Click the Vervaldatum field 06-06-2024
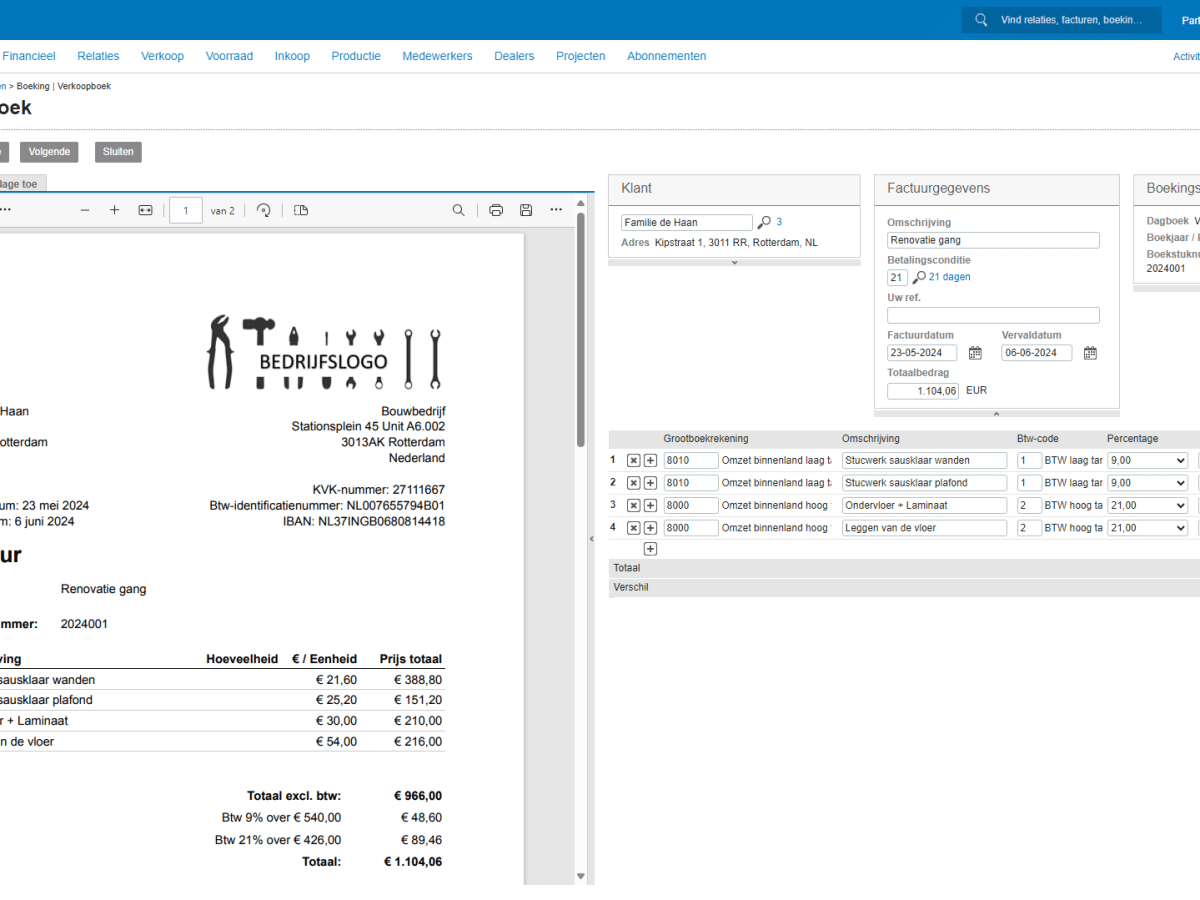Viewport: 1200px width, 900px height. point(1037,353)
